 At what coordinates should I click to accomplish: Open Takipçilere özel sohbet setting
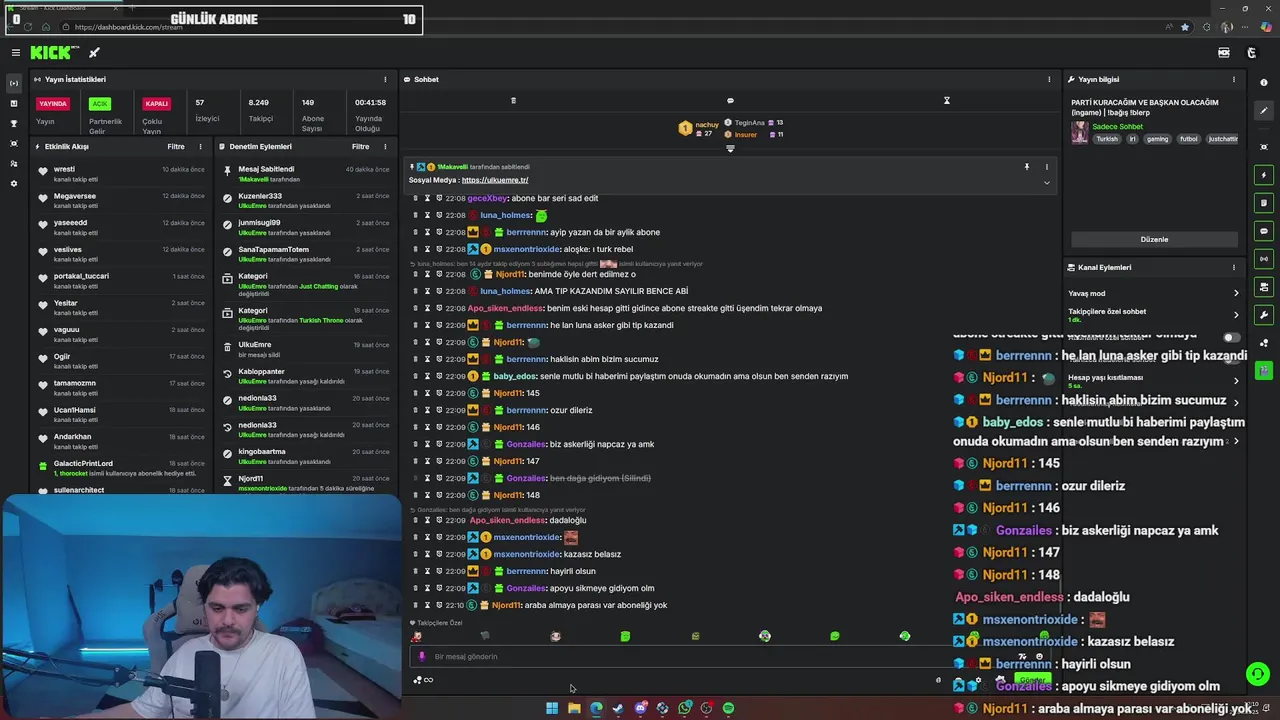[1154, 314]
